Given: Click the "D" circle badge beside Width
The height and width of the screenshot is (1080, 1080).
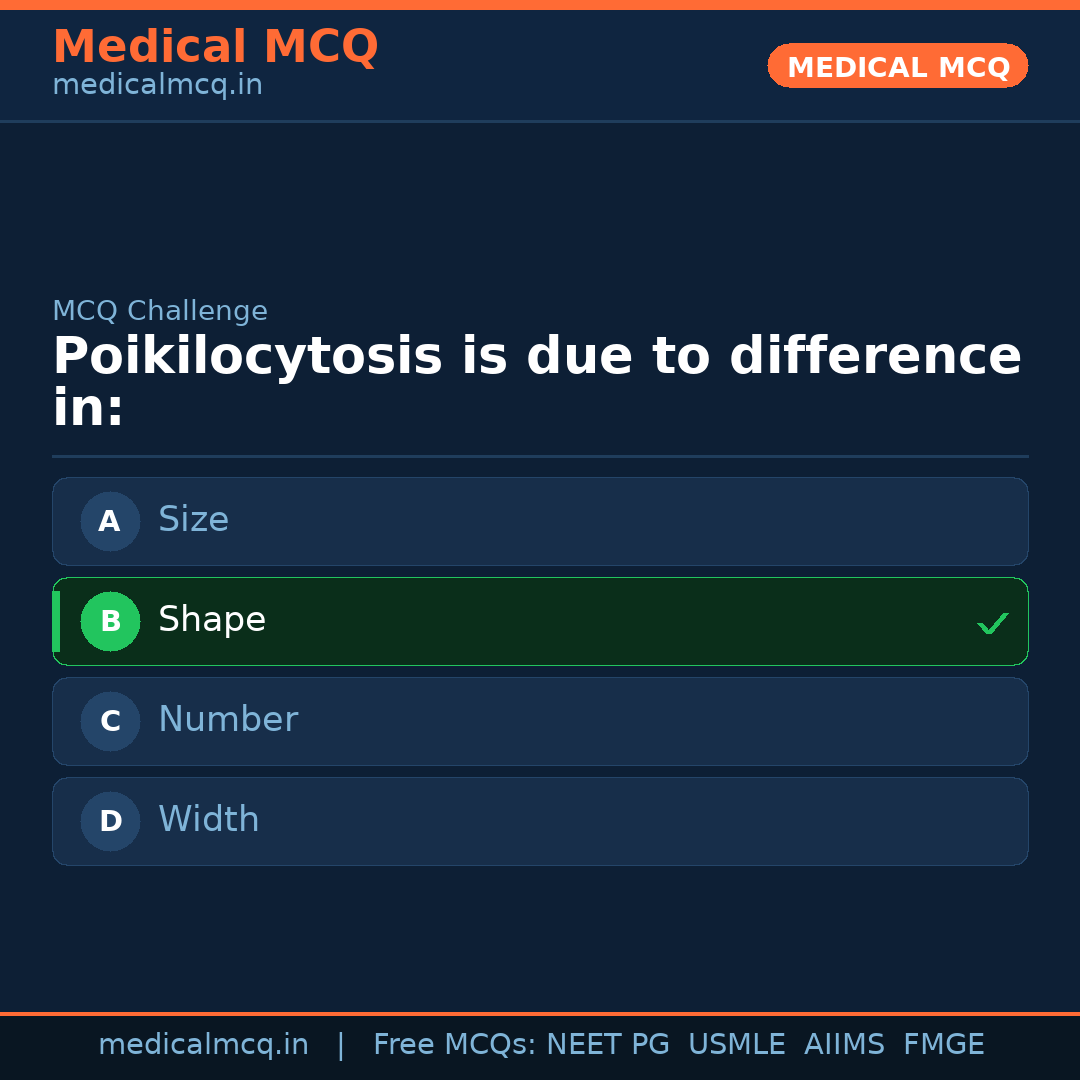Looking at the screenshot, I should (x=110, y=821).
